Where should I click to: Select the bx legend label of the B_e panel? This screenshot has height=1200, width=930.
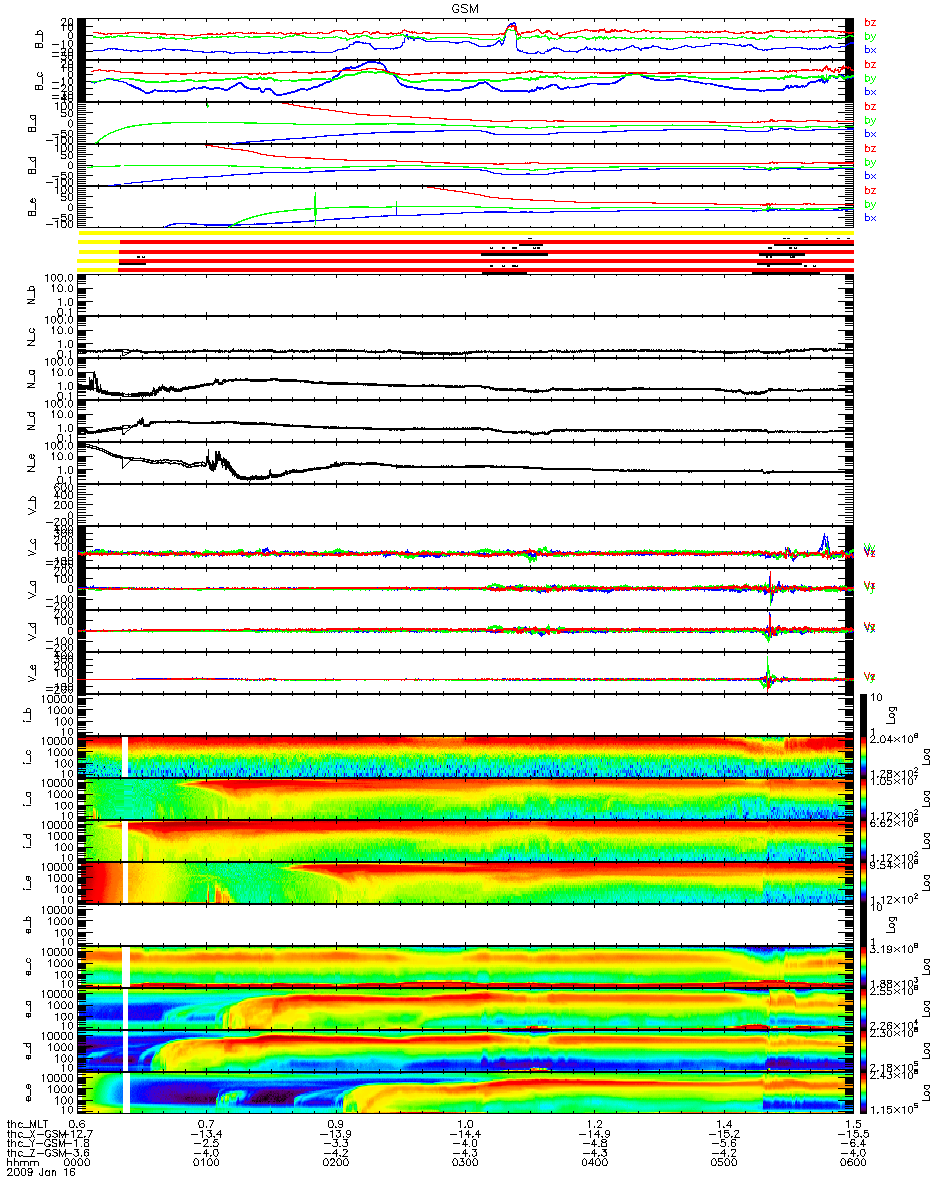(x=870, y=218)
